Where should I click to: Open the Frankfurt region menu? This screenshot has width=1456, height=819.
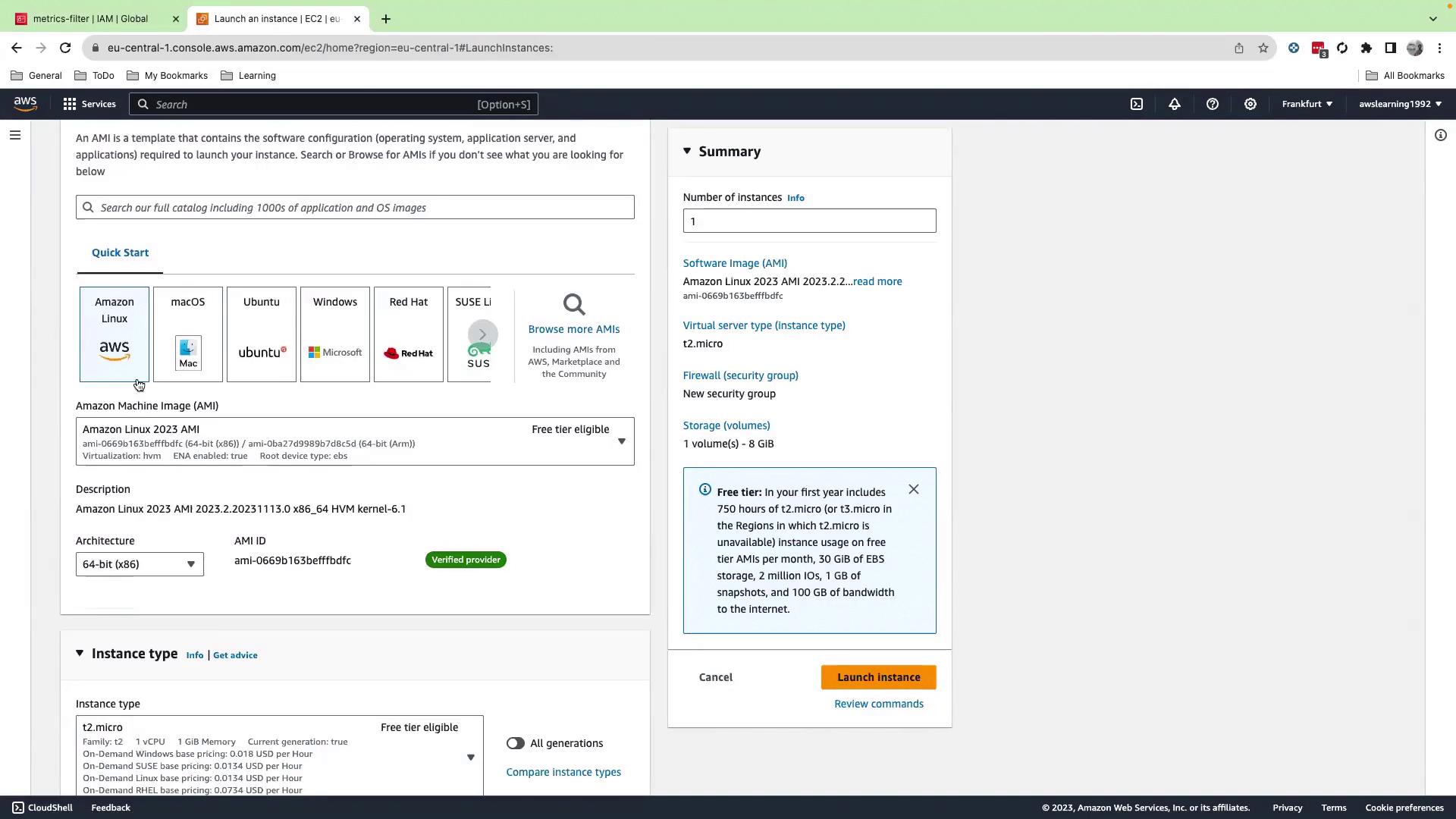tap(1307, 104)
